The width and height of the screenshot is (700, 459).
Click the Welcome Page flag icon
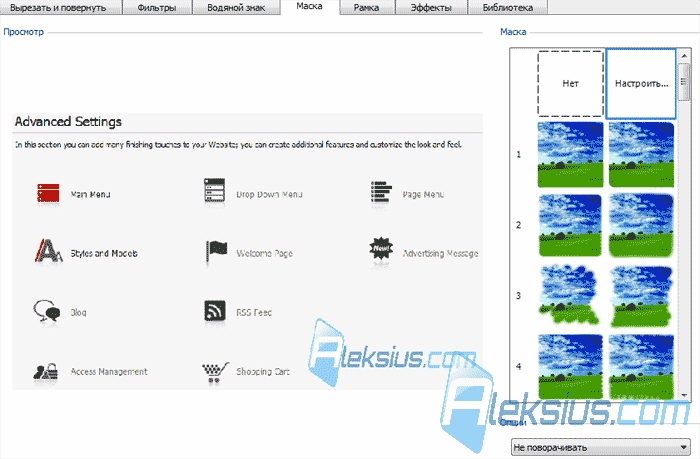click(217, 252)
